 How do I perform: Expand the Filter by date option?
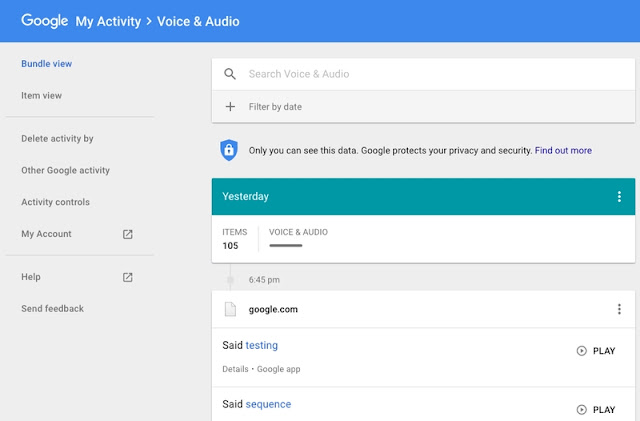pos(423,107)
